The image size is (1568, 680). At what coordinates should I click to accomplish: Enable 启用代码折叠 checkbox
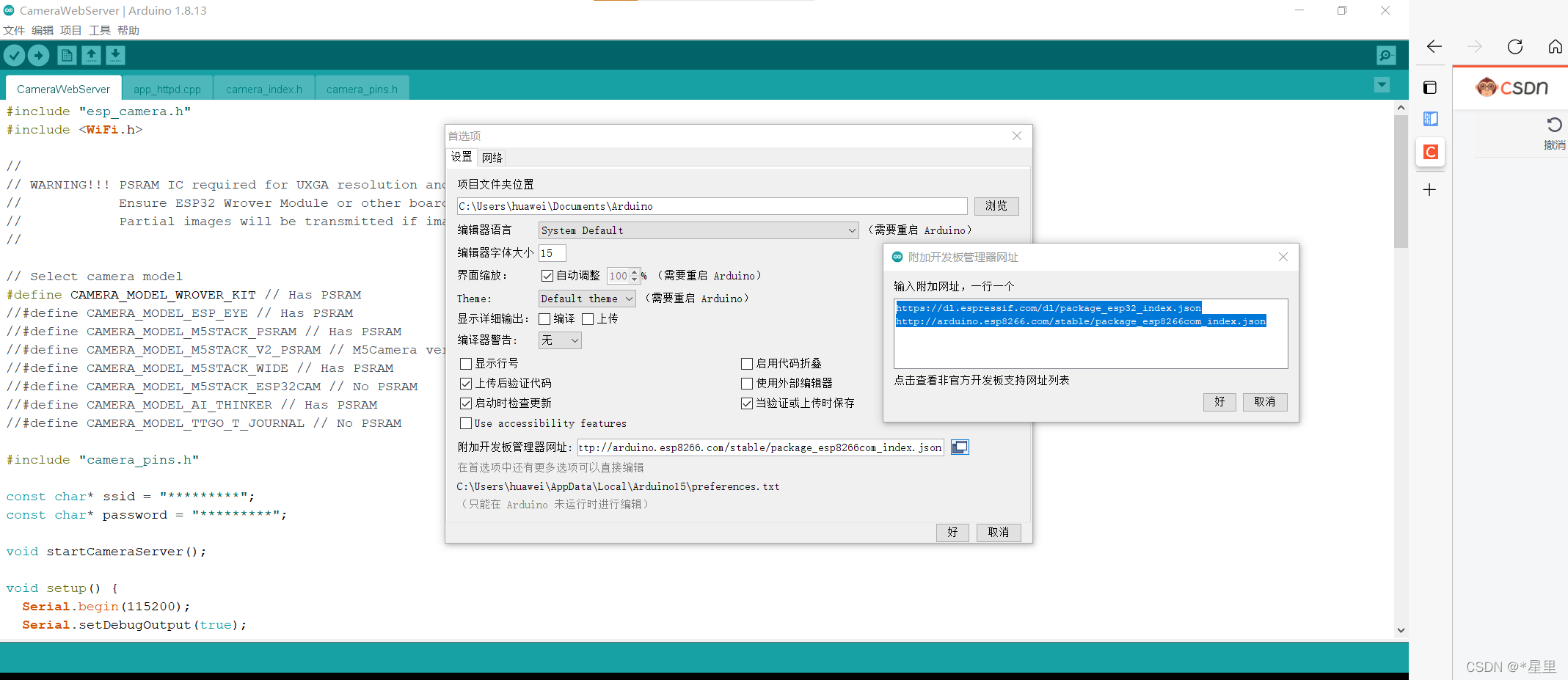click(747, 364)
